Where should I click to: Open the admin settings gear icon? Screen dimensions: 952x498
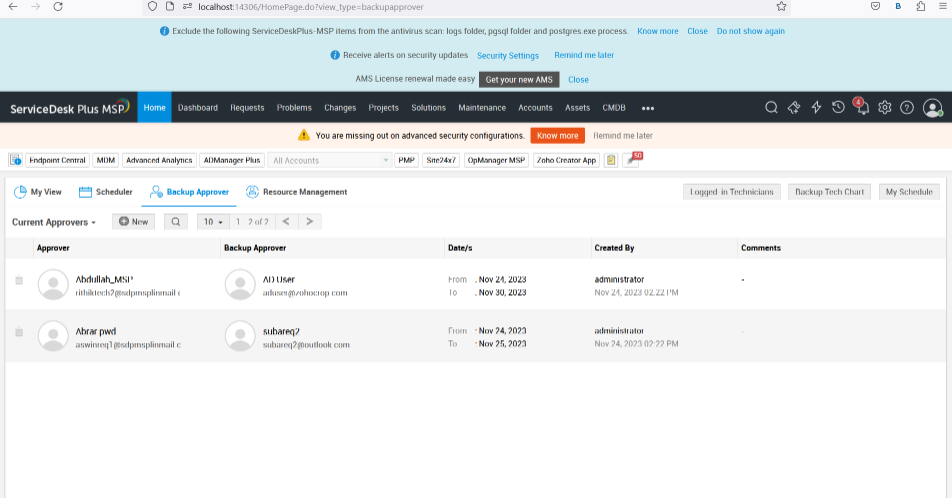885,108
